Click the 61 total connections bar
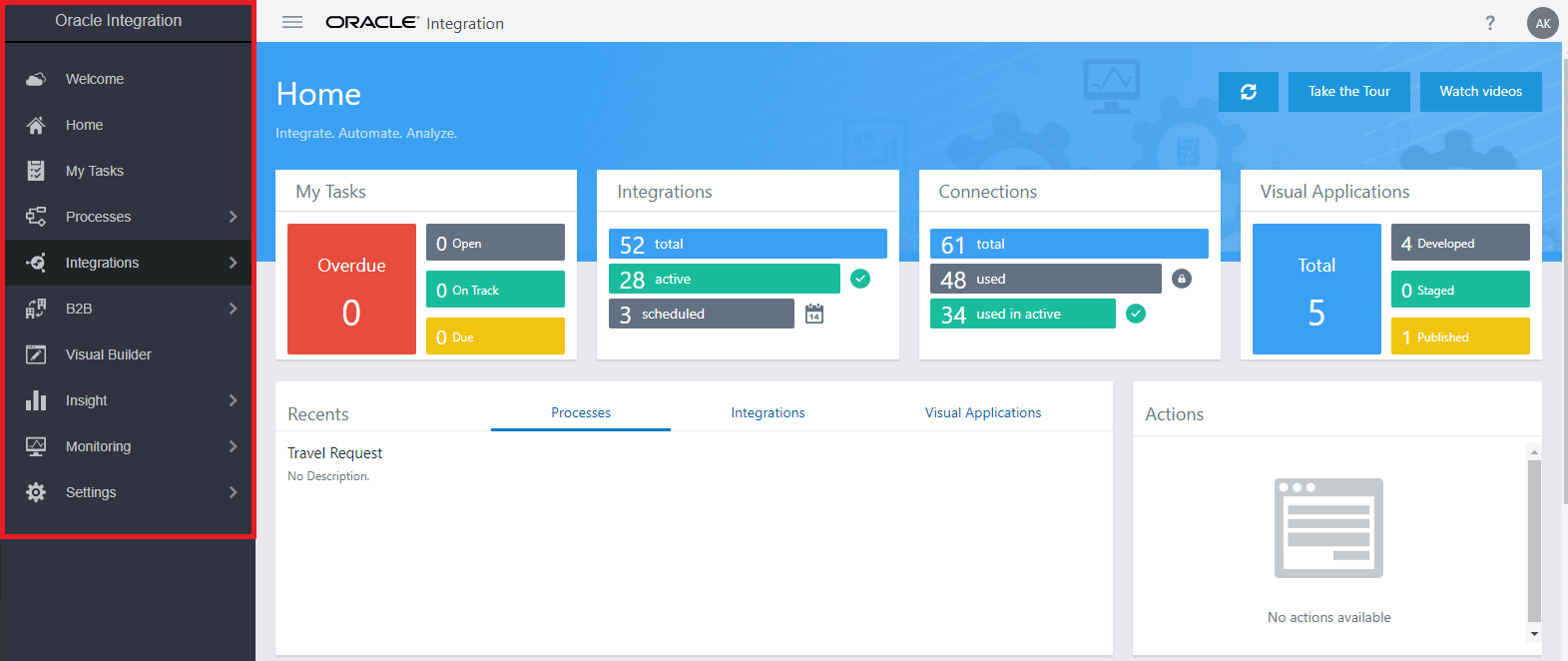The width and height of the screenshot is (1568, 661). pos(1069,244)
